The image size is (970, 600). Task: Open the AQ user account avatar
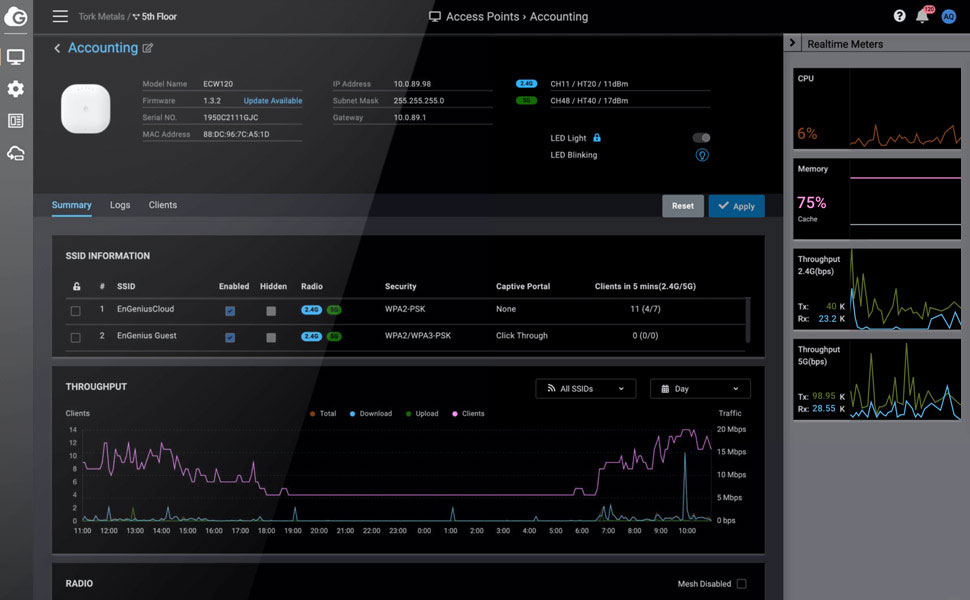948,17
